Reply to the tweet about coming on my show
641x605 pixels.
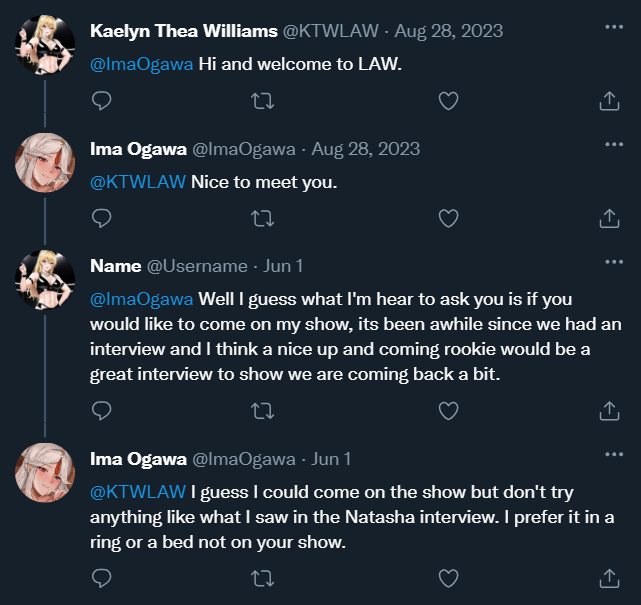(101, 410)
